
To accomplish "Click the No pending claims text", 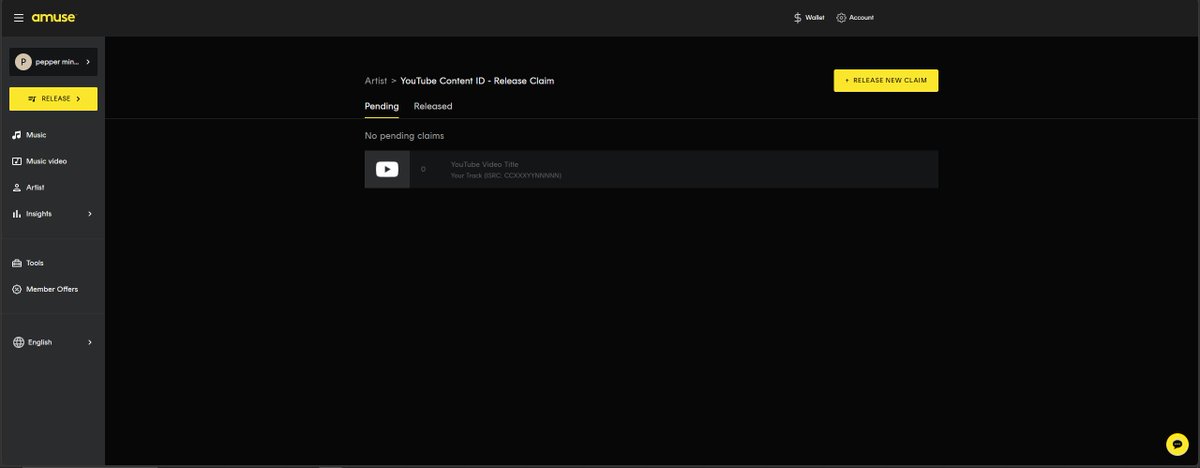I will click(x=405, y=135).
